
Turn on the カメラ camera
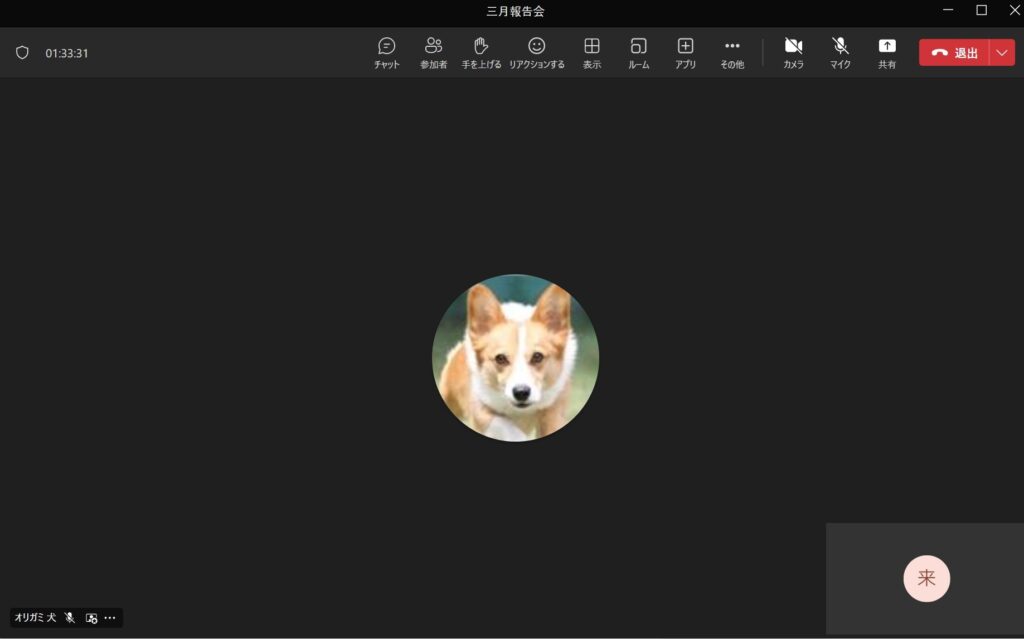point(793,52)
